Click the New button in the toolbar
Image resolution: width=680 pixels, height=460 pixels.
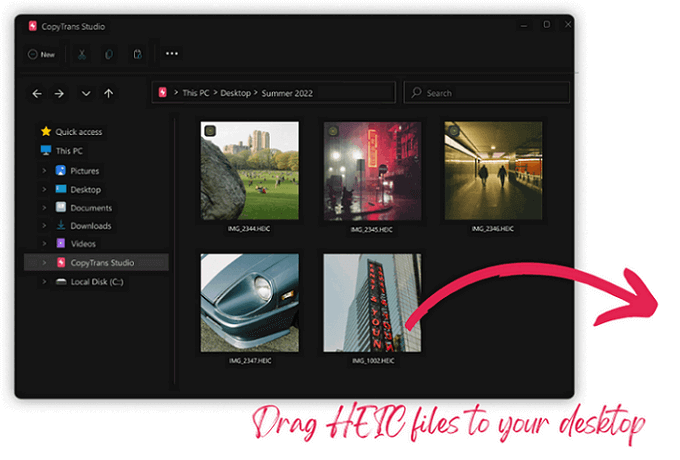point(42,54)
